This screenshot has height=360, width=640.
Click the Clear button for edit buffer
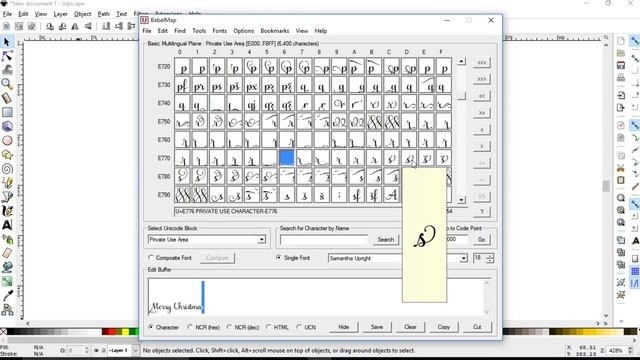click(410, 327)
